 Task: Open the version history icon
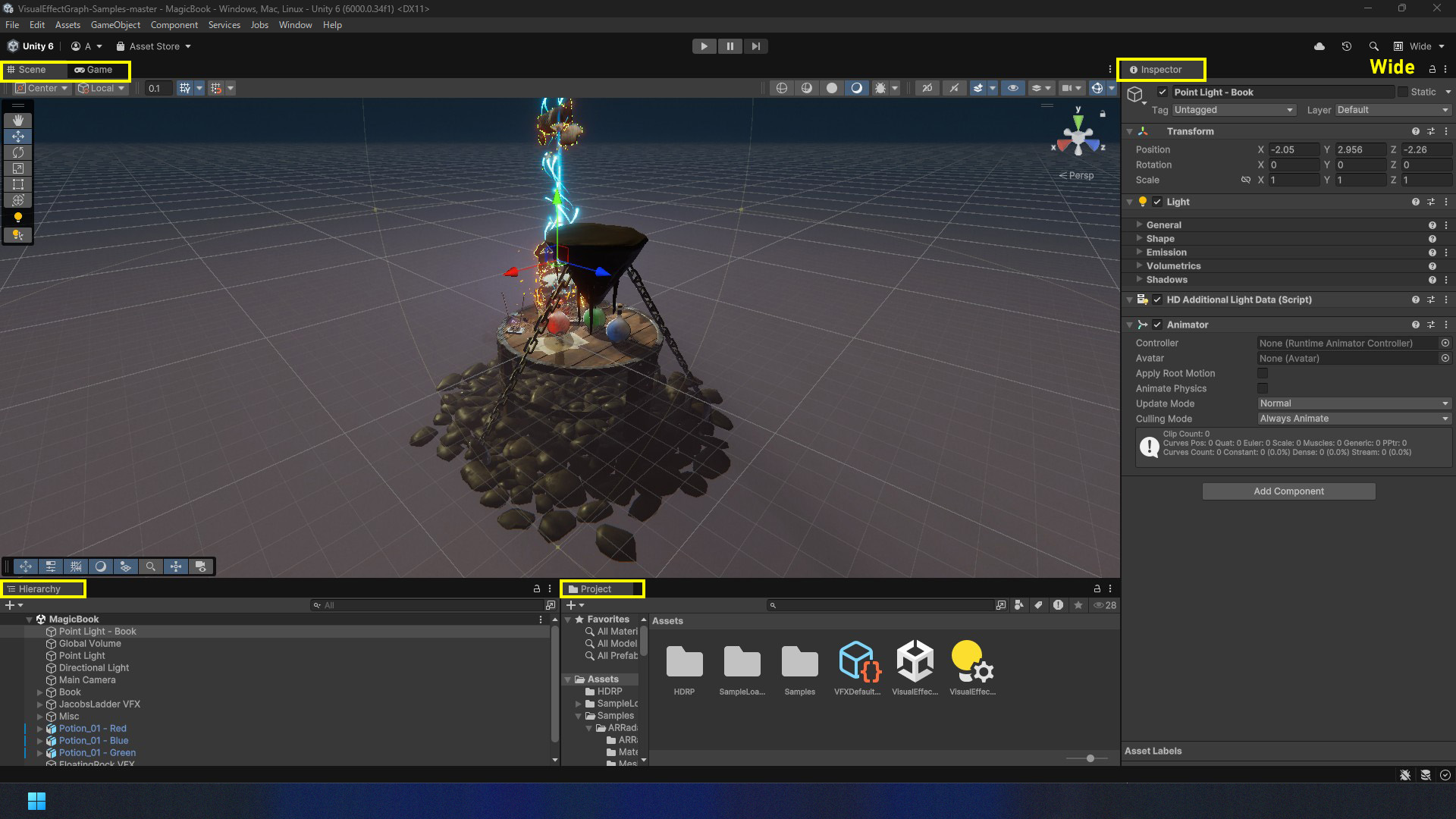point(1347,46)
